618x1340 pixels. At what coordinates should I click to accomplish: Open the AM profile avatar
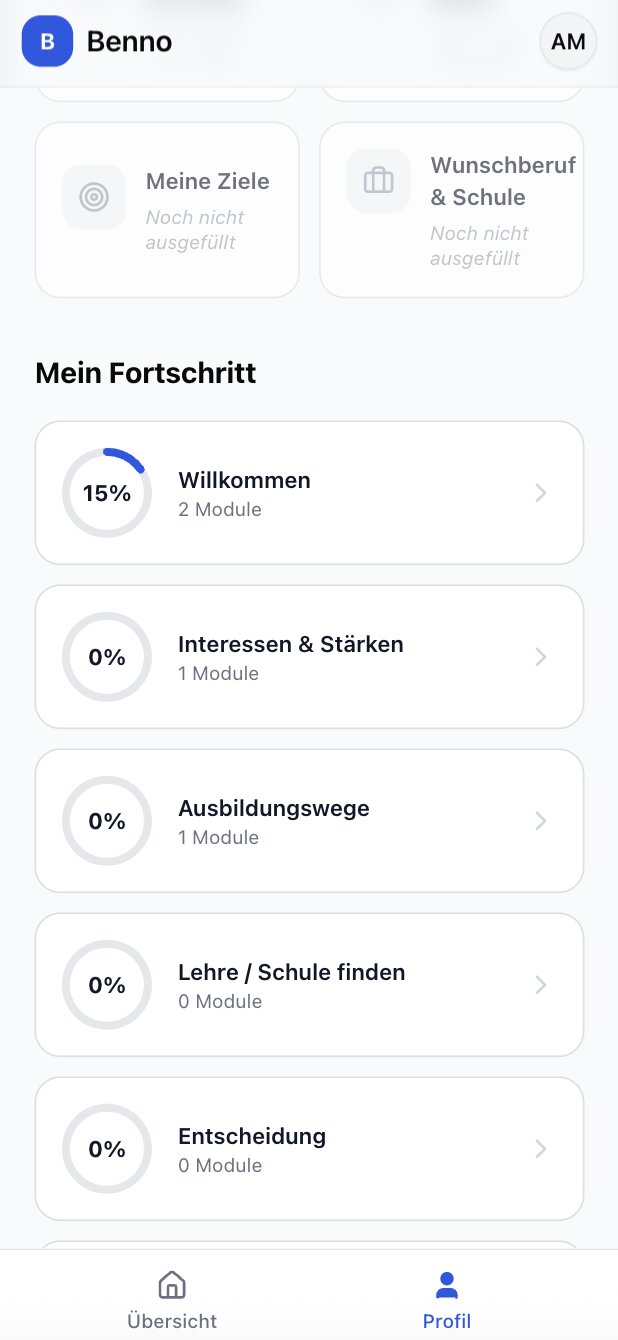[567, 41]
